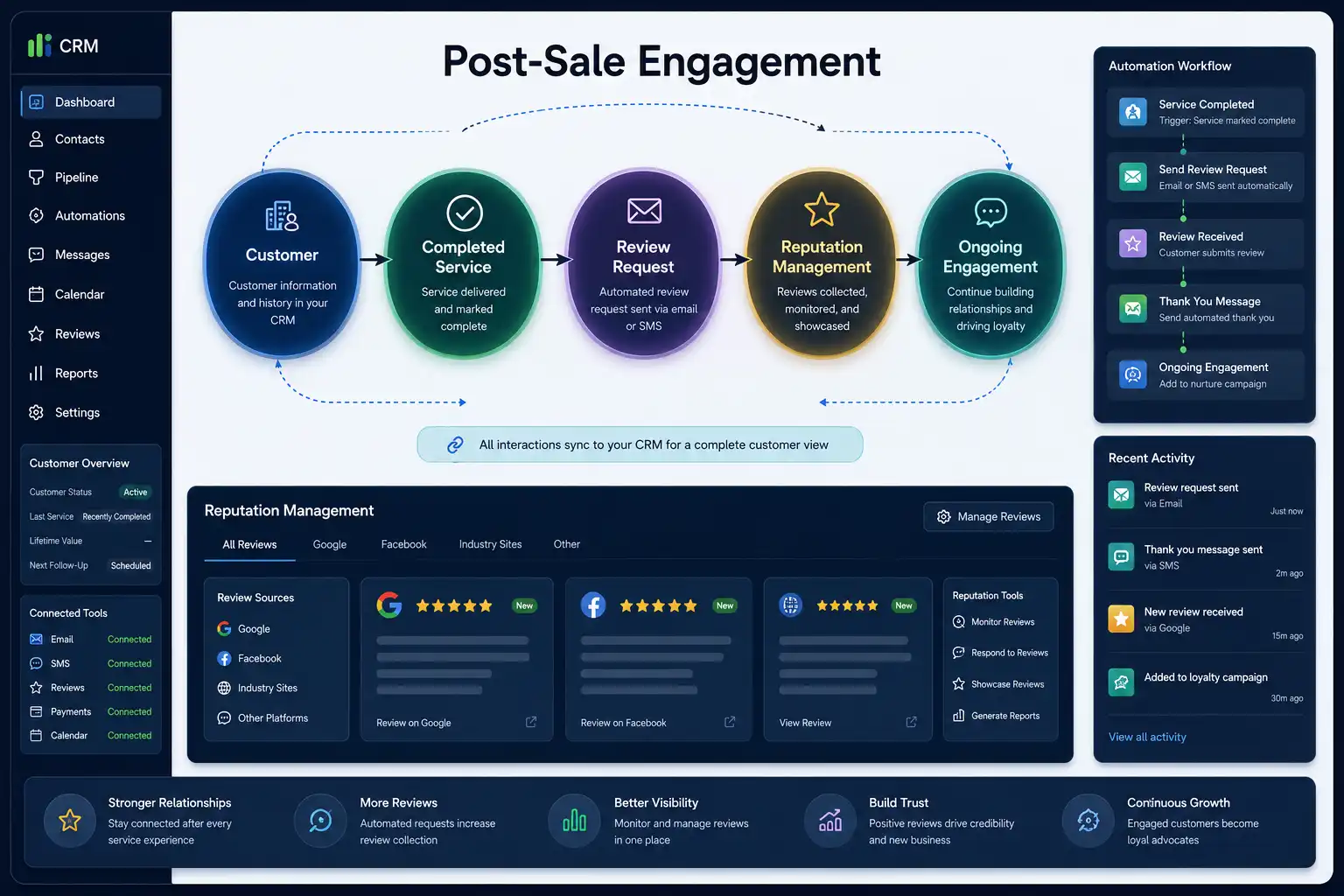Click Generate Reports tool
This screenshot has width=1344, height=896.
(996, 716)
